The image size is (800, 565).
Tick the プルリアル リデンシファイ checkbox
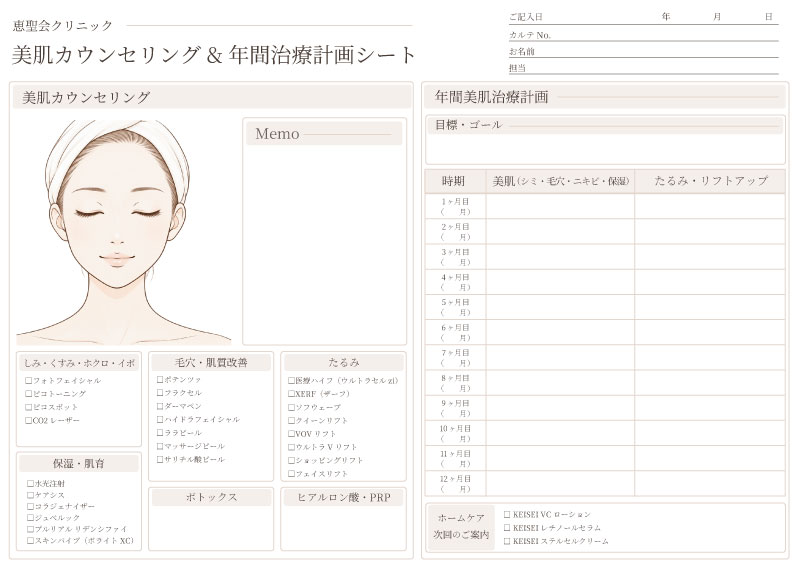[x=30, y=529]
